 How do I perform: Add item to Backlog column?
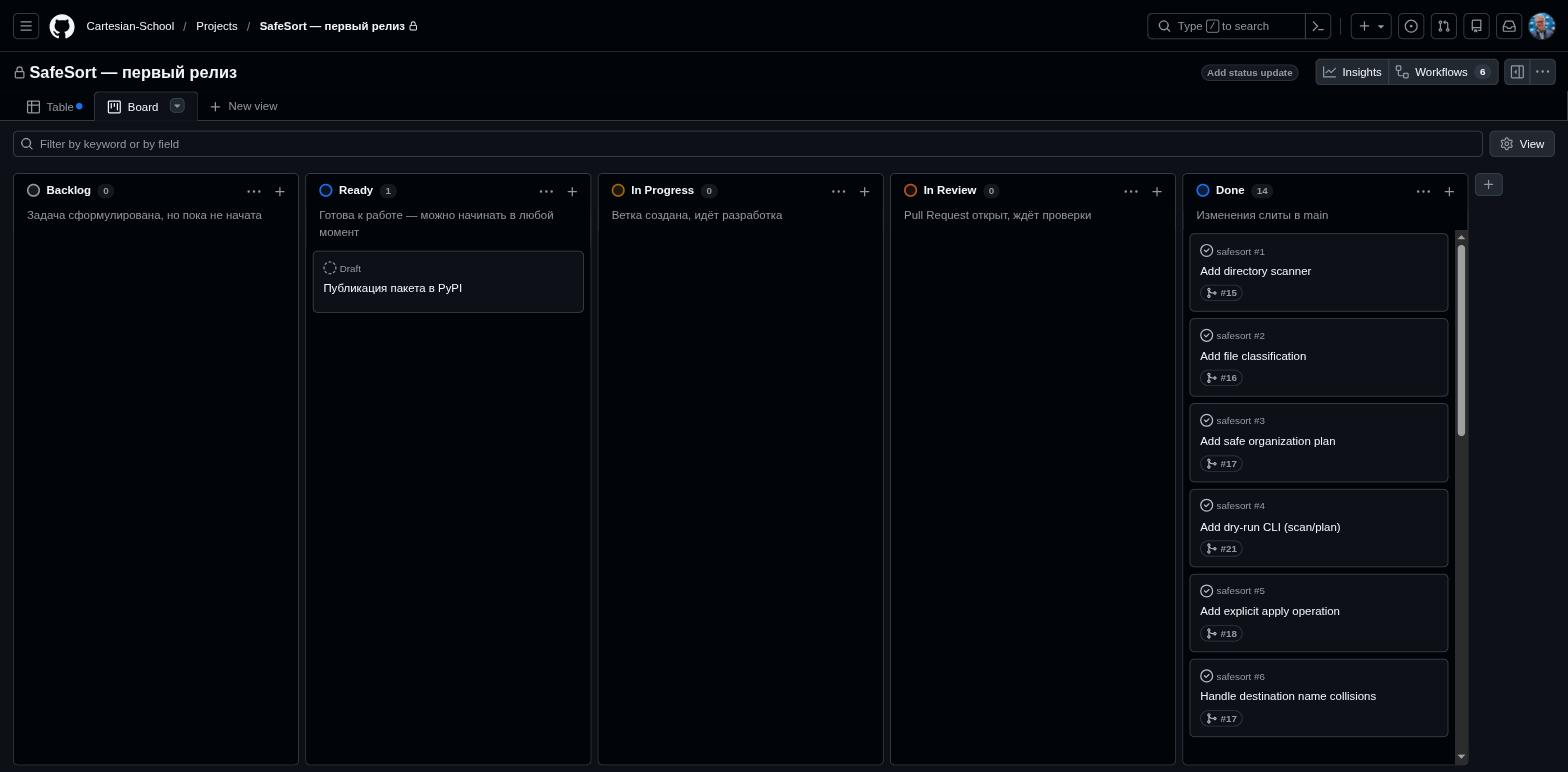pos(280,191)
